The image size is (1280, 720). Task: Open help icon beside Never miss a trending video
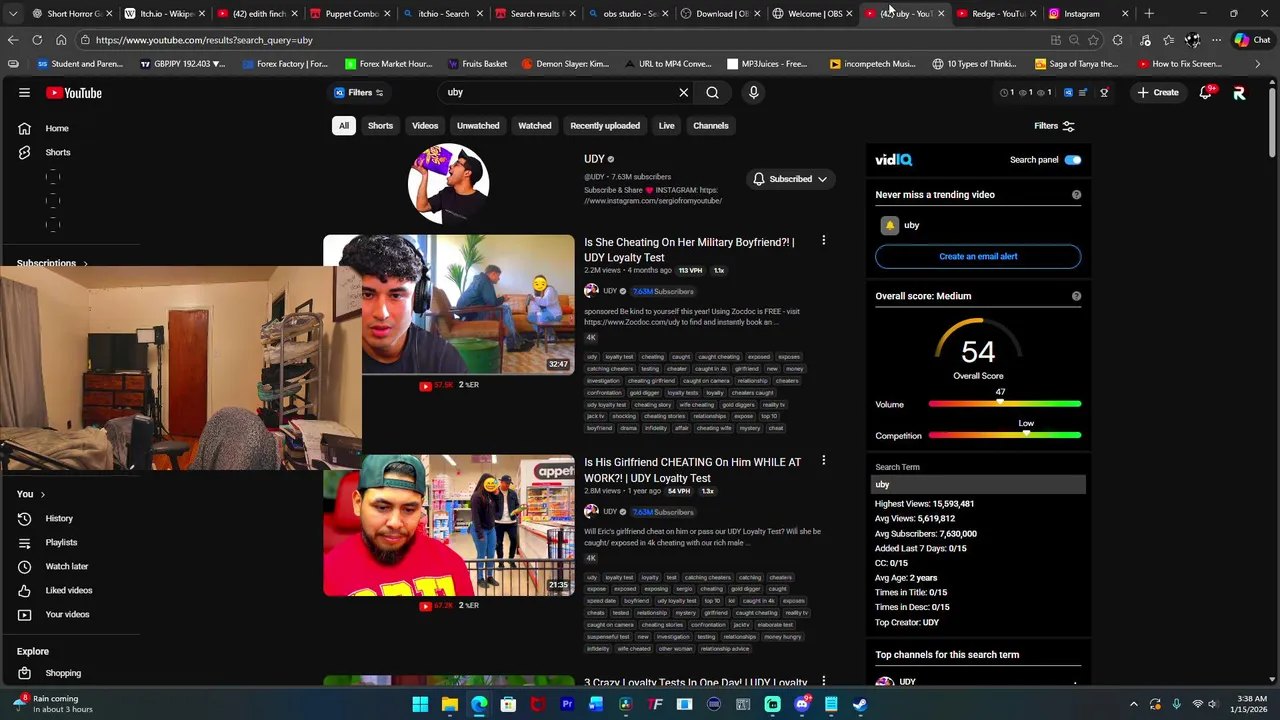[1076, 195]
